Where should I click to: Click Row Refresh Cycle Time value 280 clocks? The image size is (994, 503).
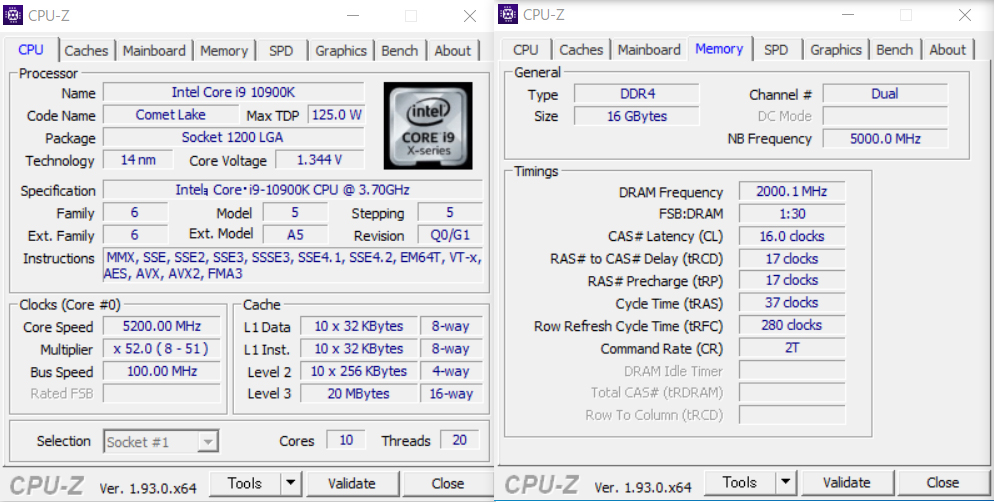click(792, 325)
